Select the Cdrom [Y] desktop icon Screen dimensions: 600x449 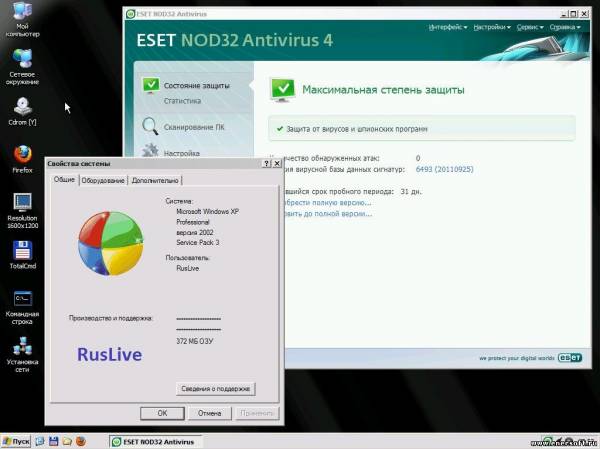pyautogui.click(x=22, y=111)
